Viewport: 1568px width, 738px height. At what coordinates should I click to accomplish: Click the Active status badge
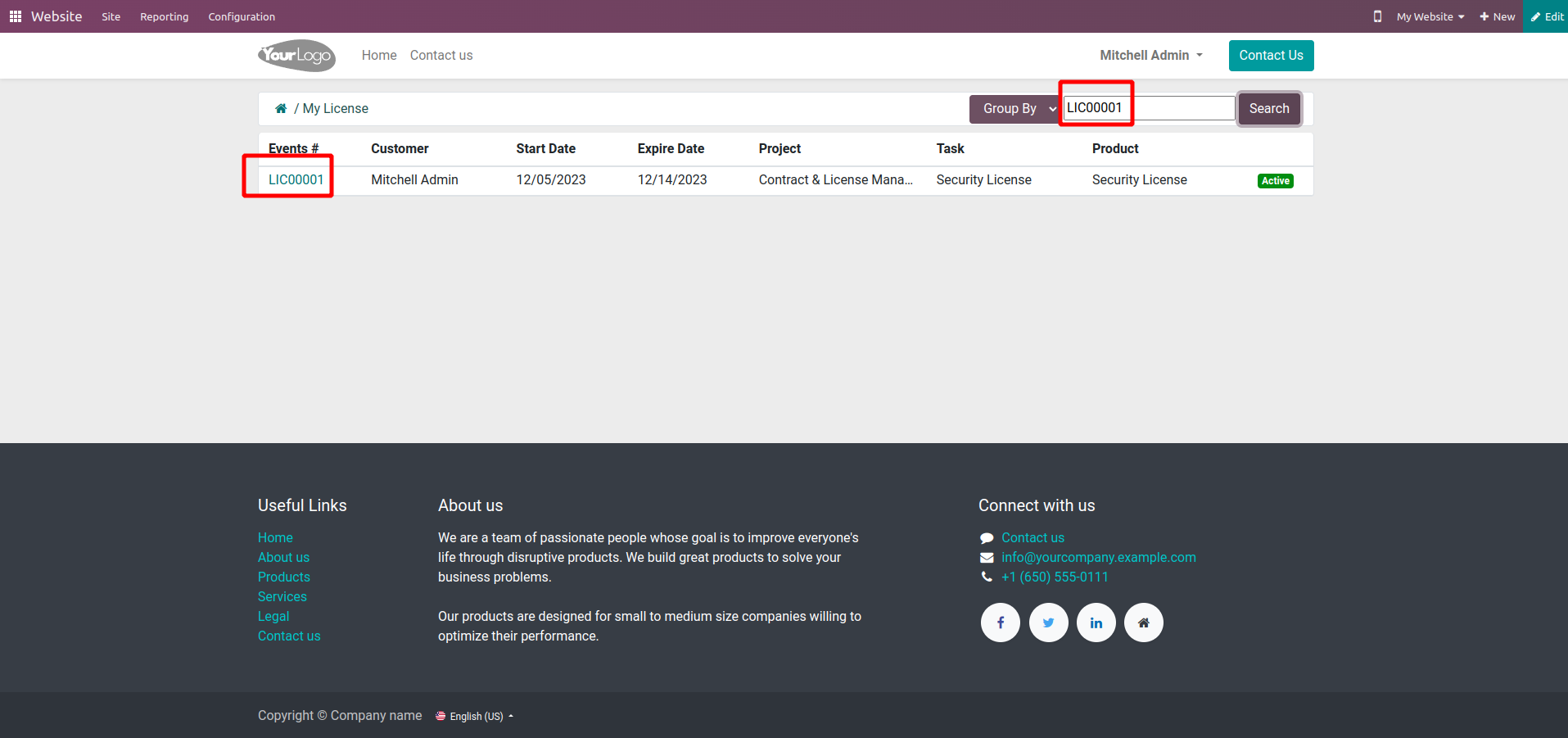(1275, 181)
